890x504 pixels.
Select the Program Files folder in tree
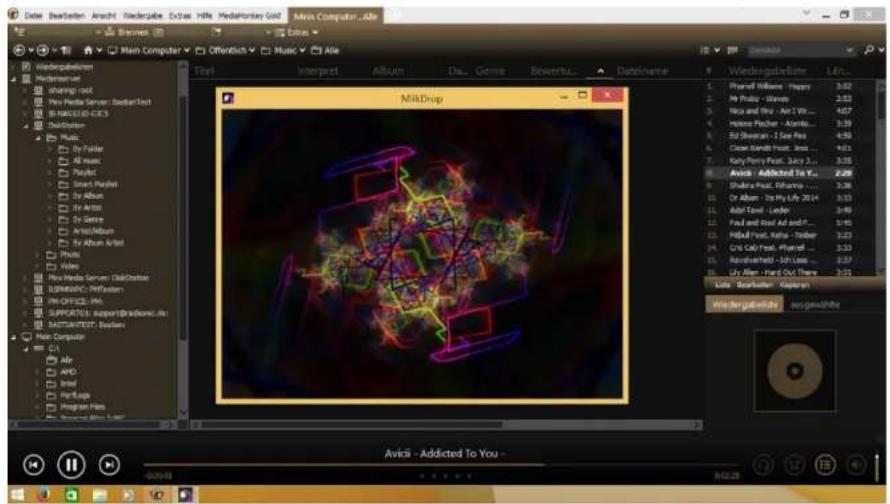coord(83,407)
